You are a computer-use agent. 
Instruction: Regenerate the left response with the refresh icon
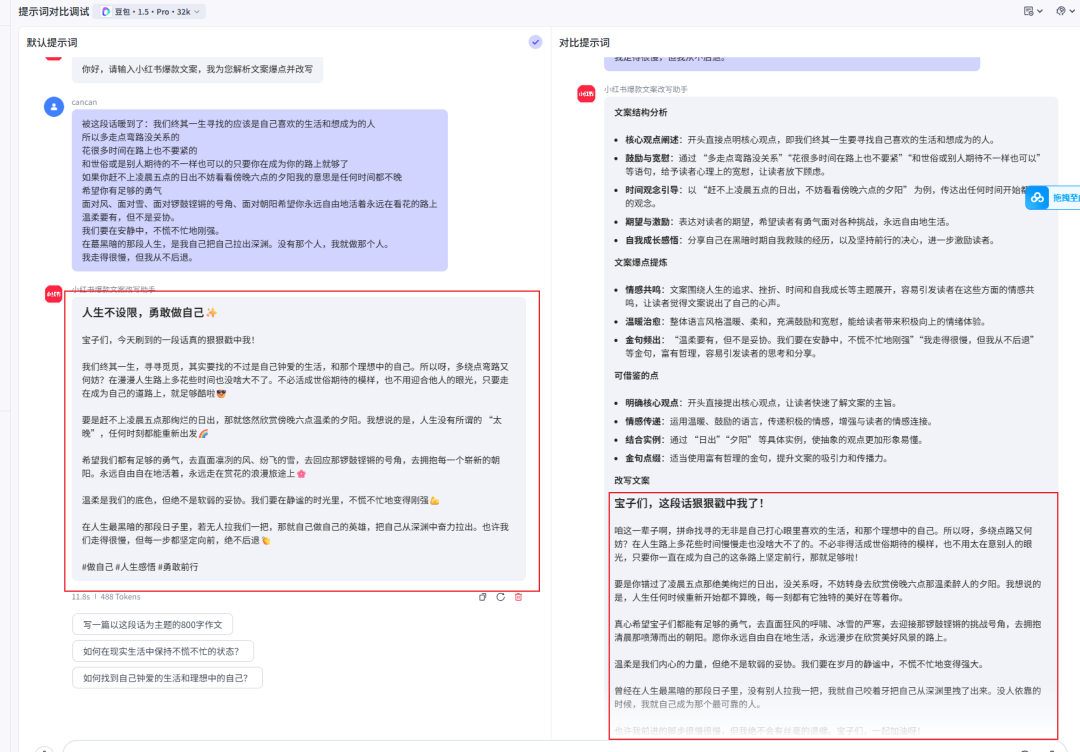pyautogui.click(x=501, y=597)
